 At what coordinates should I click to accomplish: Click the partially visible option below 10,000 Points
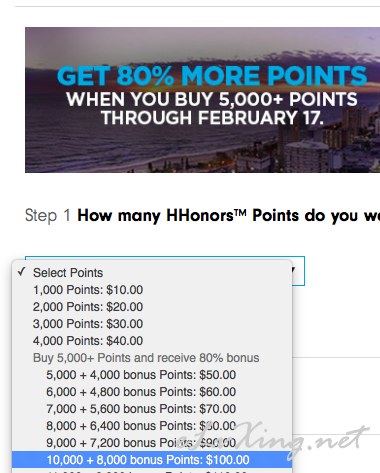[152, 471]
